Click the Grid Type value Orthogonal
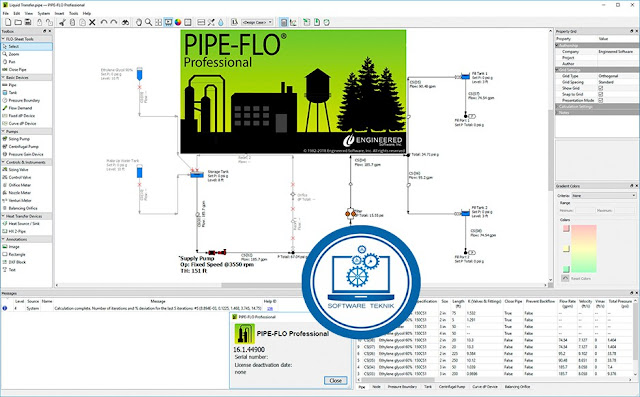 (x=608, y=76)
